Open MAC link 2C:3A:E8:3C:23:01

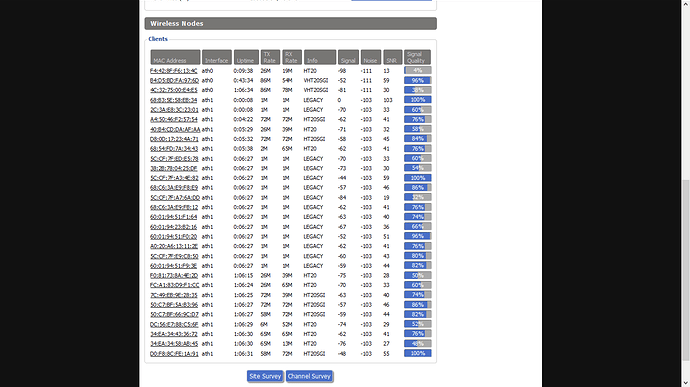174,110
